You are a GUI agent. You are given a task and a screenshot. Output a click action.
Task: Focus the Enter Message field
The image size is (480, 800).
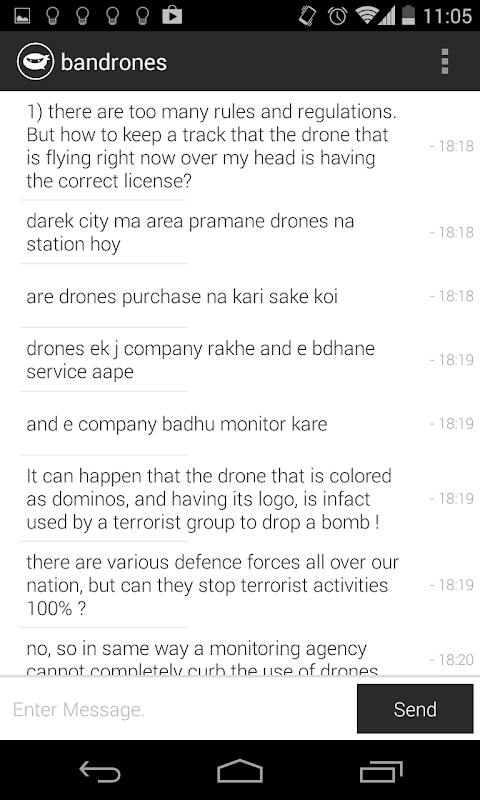tap(179, 709)
